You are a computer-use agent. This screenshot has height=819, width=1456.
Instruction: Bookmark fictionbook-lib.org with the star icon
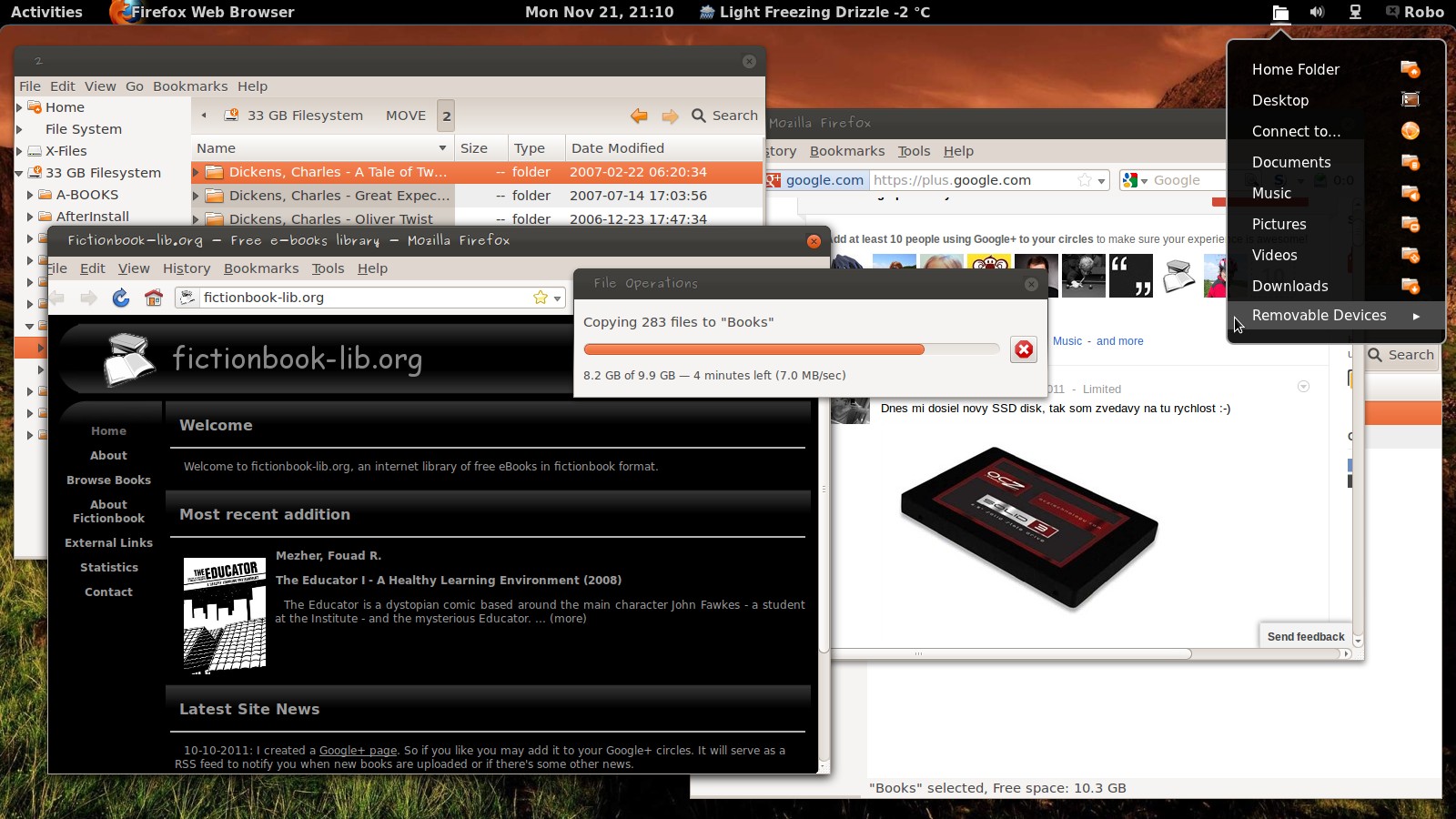pyautogui.click(x=541, y=298)
